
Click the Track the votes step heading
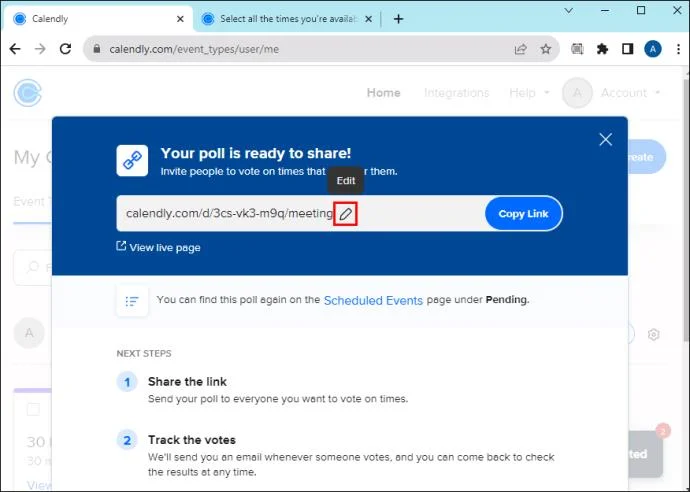pos(191,440)
